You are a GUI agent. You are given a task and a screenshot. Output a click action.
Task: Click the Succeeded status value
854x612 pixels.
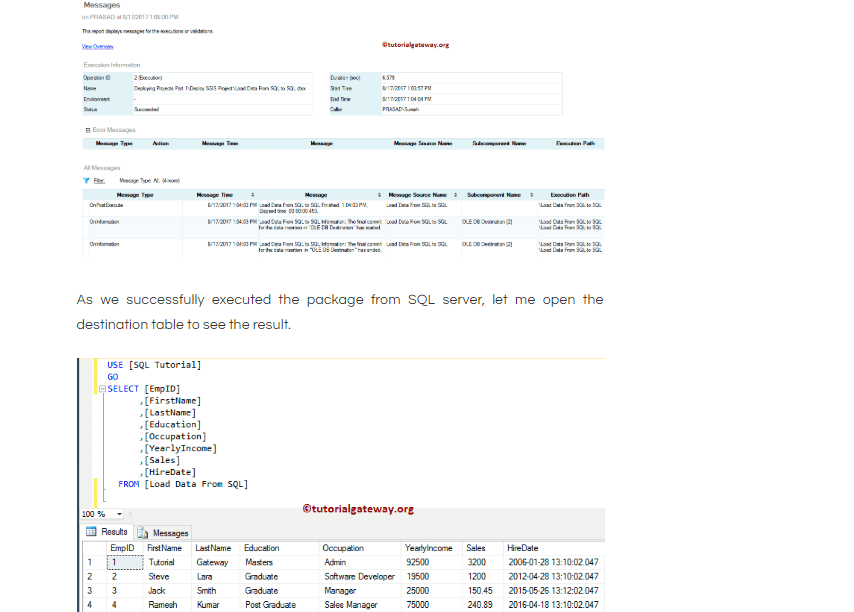(x=147, y=109)
